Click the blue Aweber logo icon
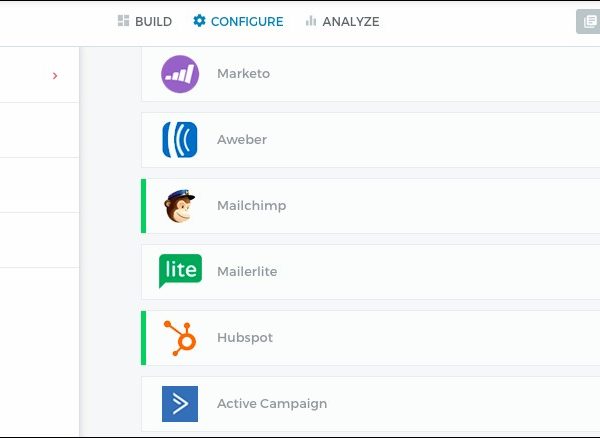The image size is (600, 438). tap(180, 140)
